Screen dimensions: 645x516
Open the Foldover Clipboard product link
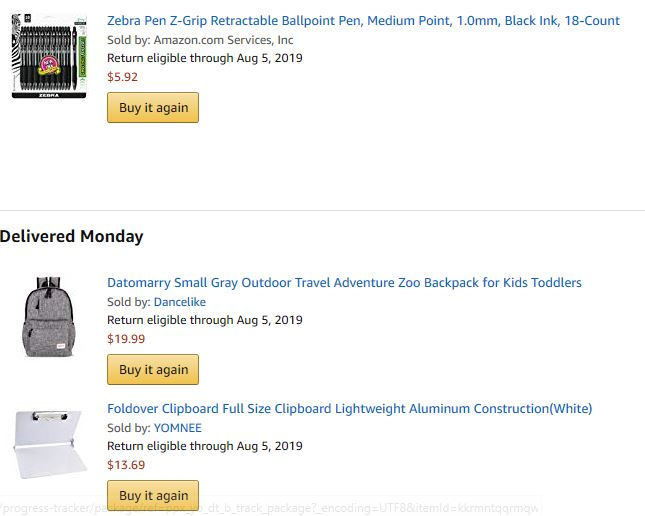coord(349,408)
